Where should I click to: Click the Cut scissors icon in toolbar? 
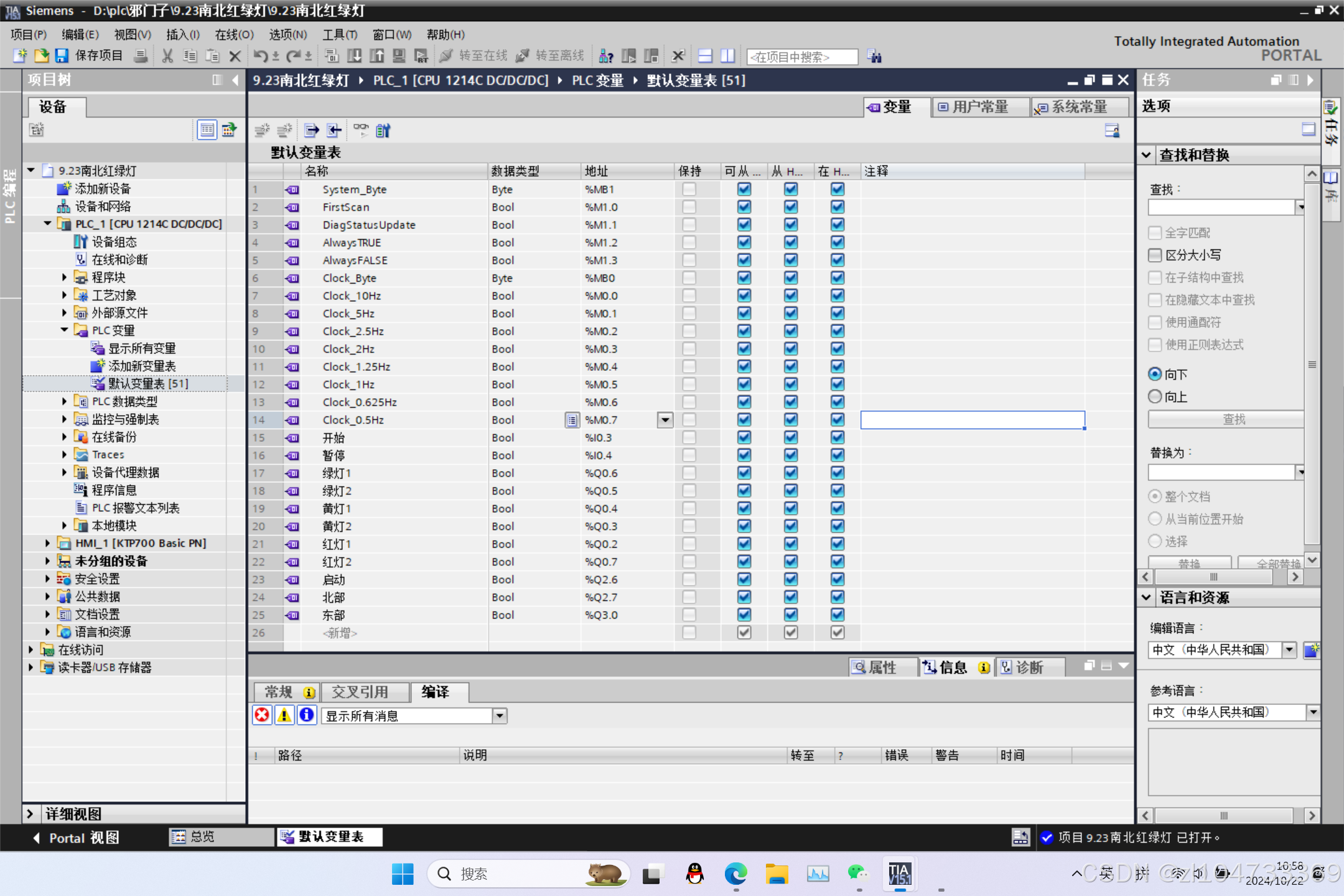point(167,56)
